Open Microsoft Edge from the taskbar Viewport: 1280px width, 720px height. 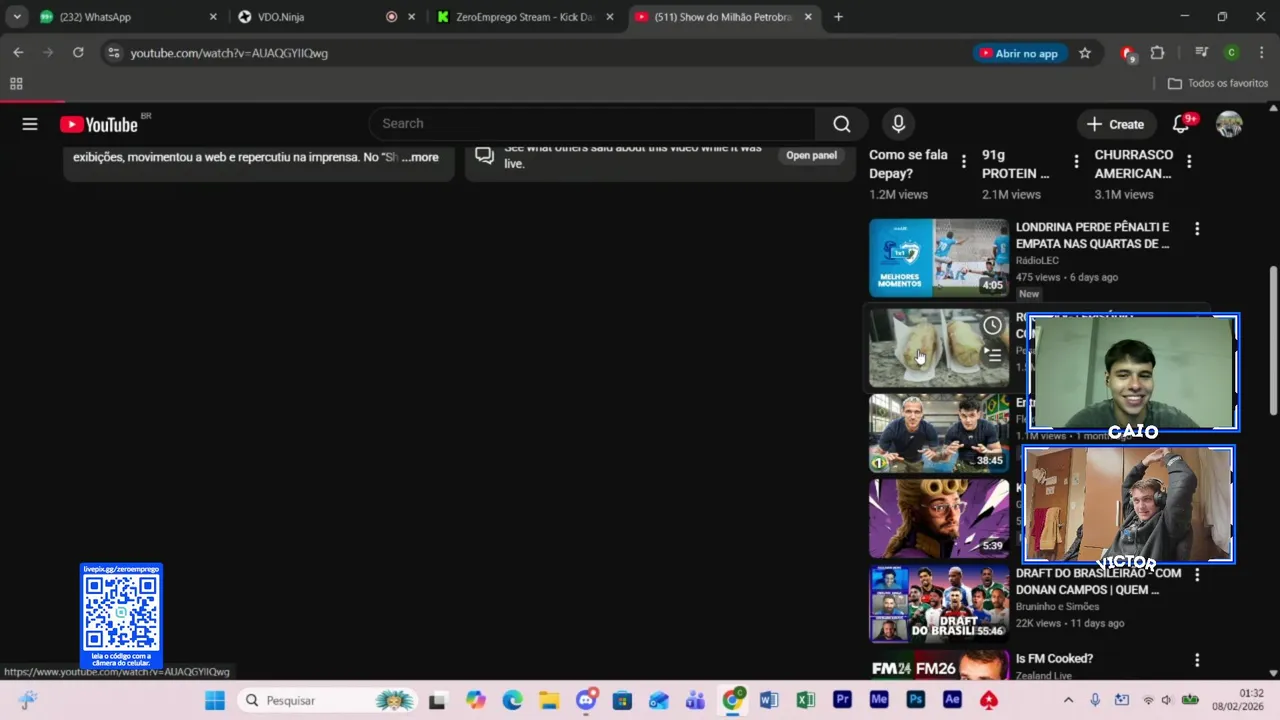click(513, 700)
